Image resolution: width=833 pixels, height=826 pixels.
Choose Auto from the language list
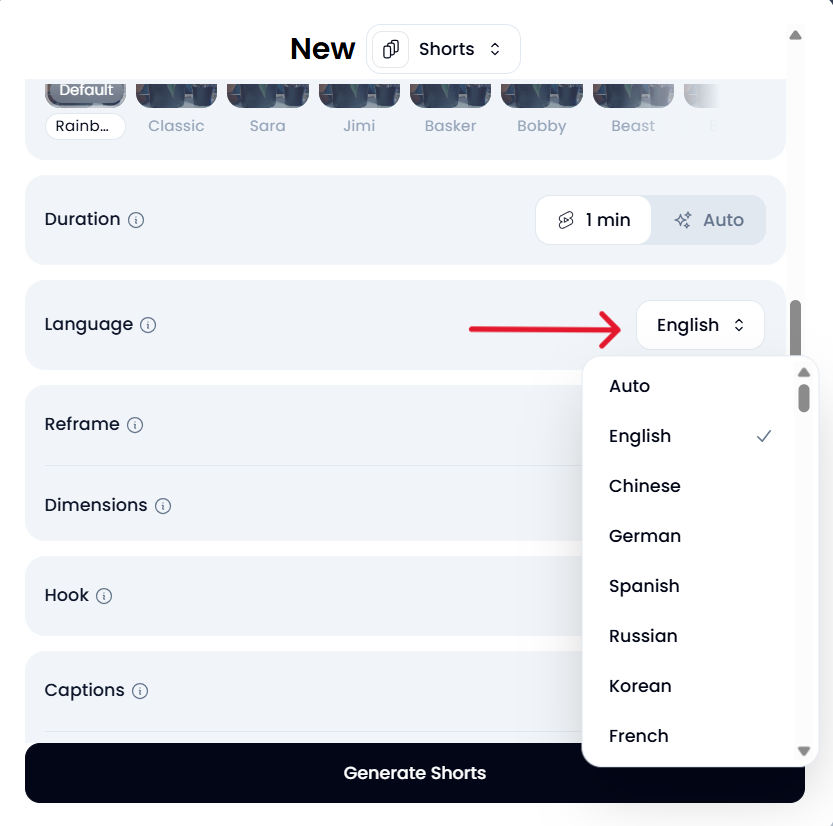[x=630, y=386]
